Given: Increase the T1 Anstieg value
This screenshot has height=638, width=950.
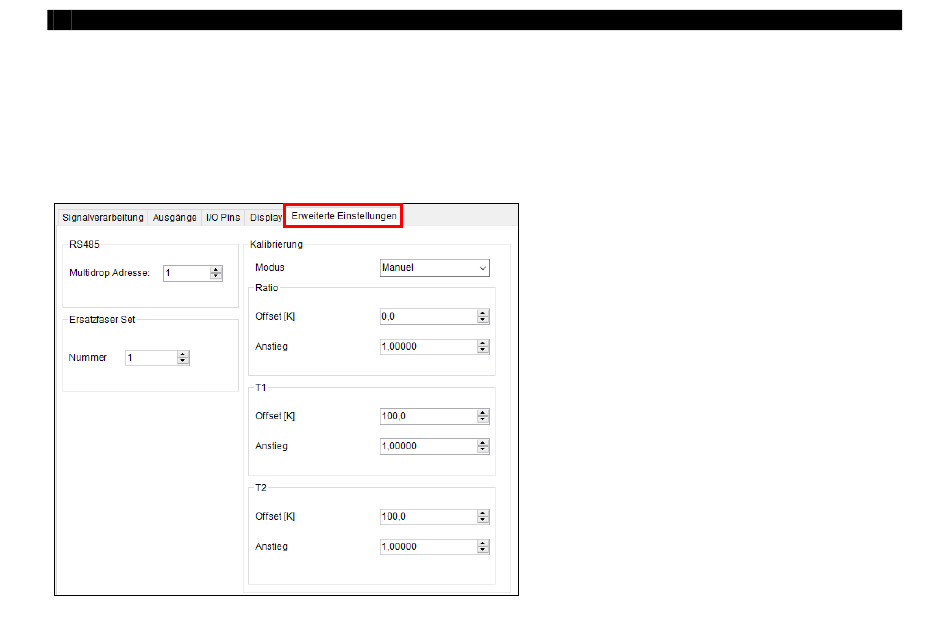Looking at the screenshot, I should coord(483,442).
